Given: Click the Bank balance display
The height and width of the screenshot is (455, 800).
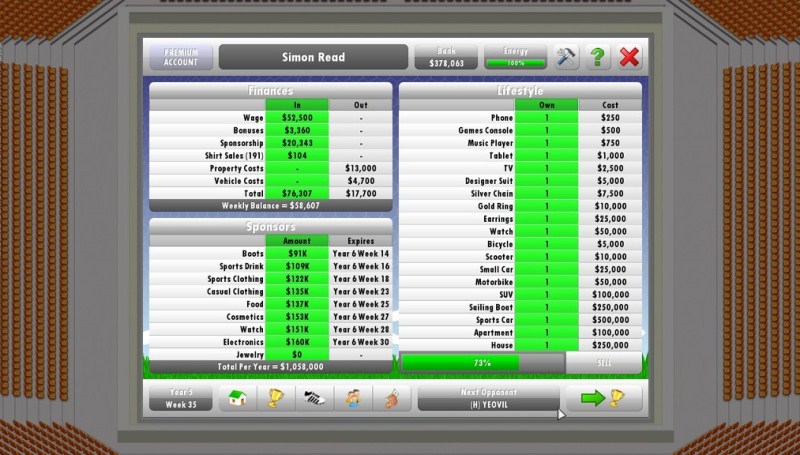Looking at the screenshot, I should (446, 57).
